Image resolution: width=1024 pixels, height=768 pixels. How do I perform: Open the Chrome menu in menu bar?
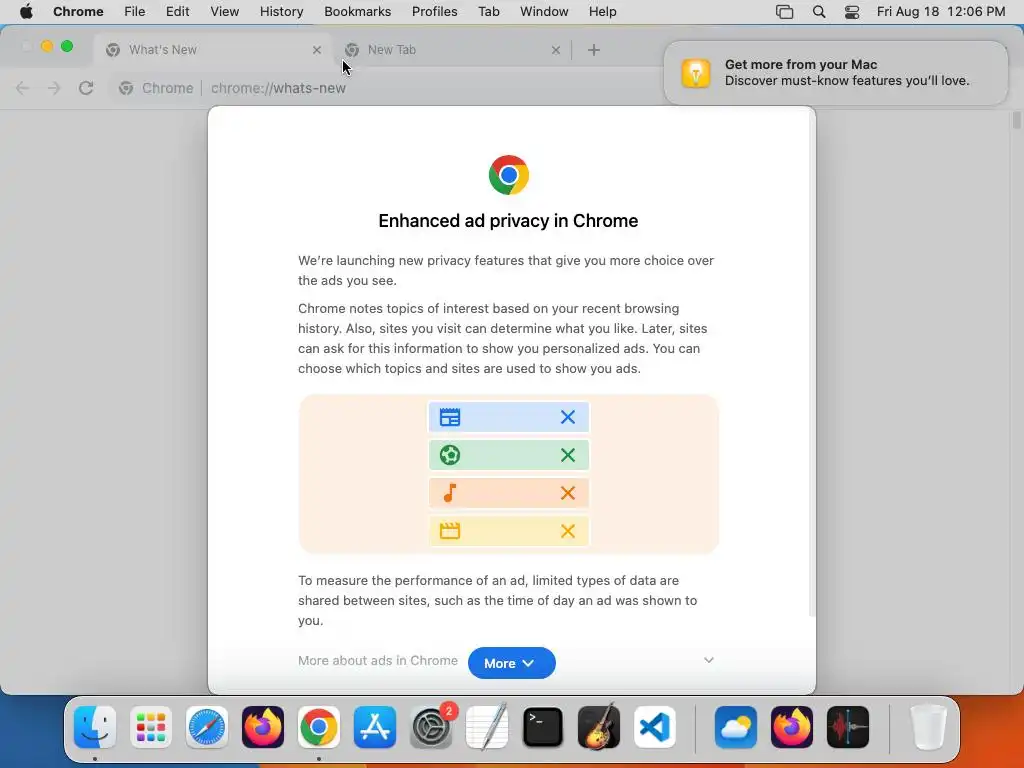(x=78, y=12)
